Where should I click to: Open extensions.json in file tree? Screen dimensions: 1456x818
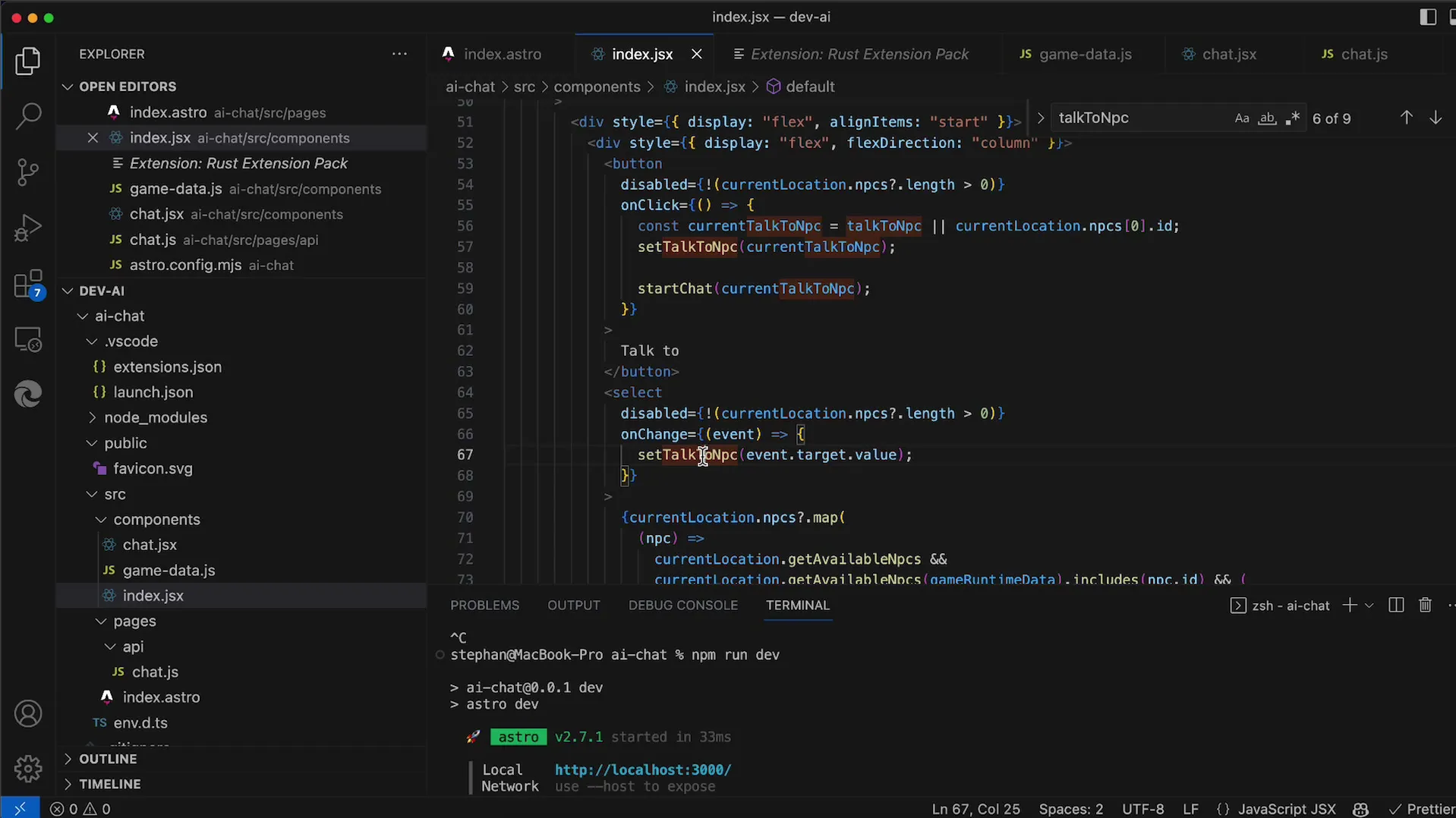pyautogui.click(x=167, y=367)
